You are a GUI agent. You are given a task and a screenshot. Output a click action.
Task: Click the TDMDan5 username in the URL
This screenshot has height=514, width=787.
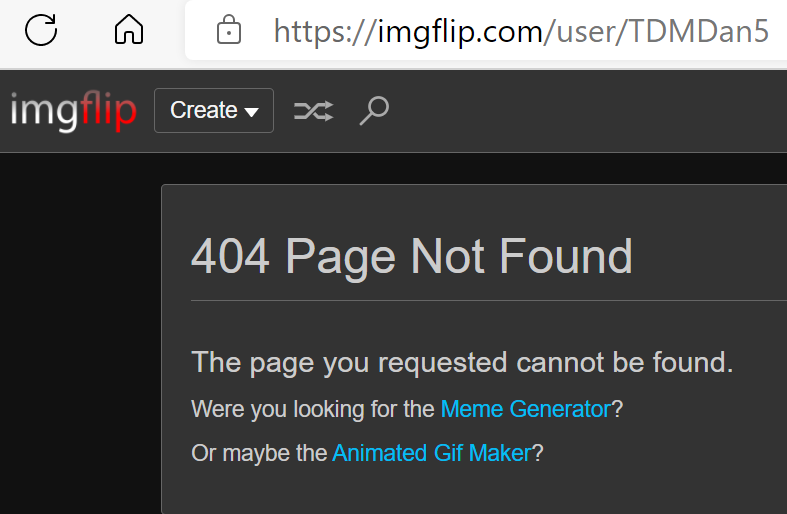pyautogui.click(x=698, y=31)
